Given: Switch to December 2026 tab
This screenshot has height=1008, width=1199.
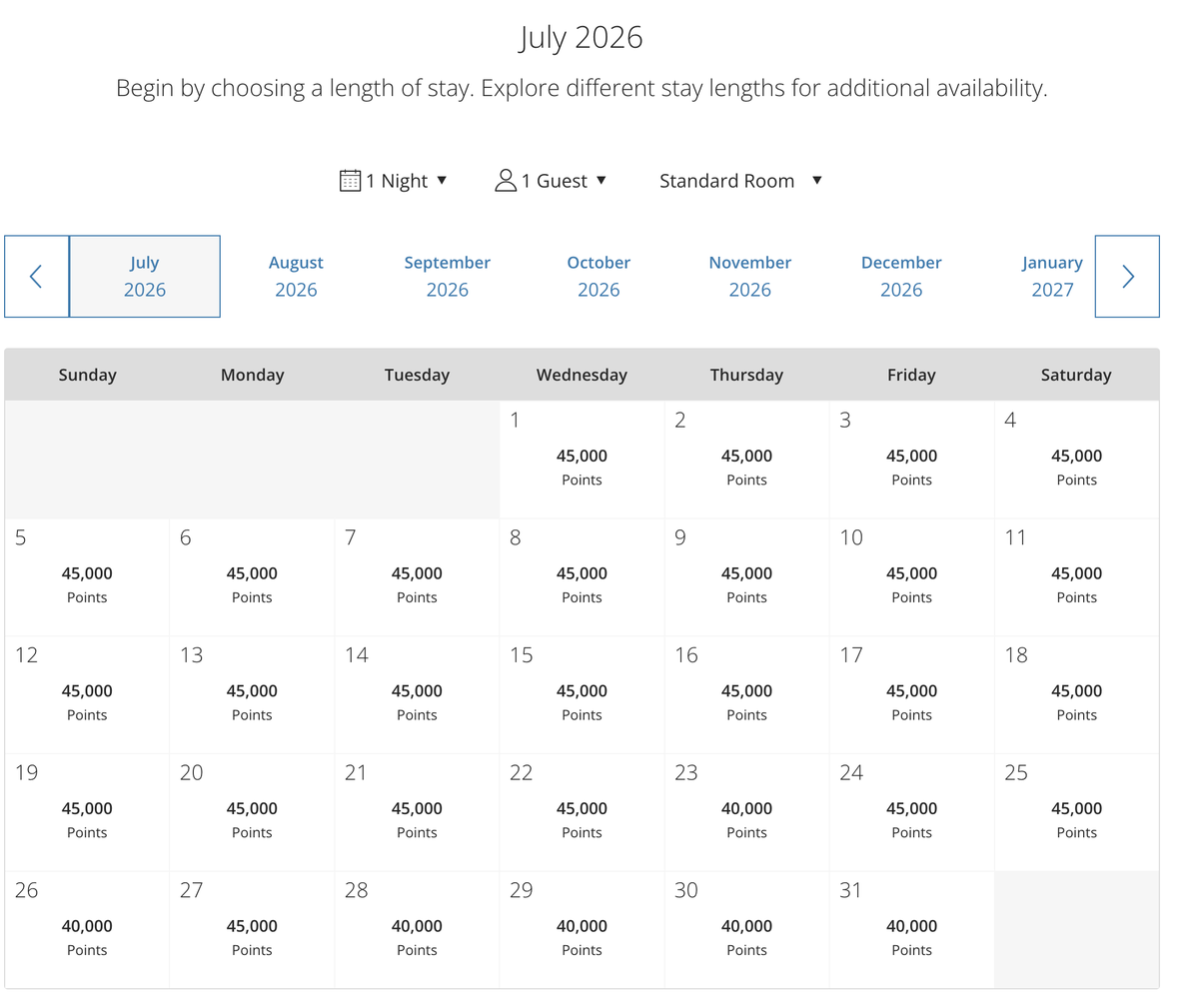Looking at the screenshot, I should (x=901, y=277).
